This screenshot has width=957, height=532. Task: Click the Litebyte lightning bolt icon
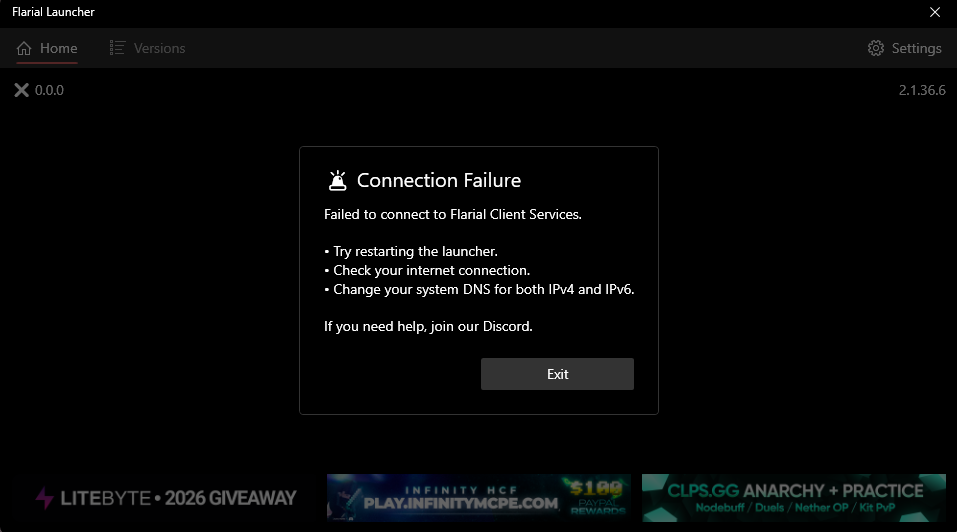click(x=44, y=498)
